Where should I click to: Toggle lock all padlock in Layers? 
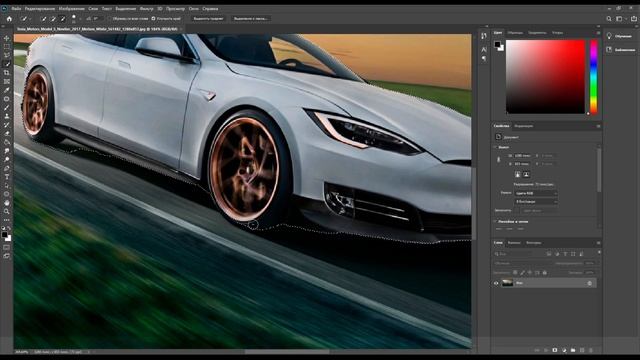[544, 273]
